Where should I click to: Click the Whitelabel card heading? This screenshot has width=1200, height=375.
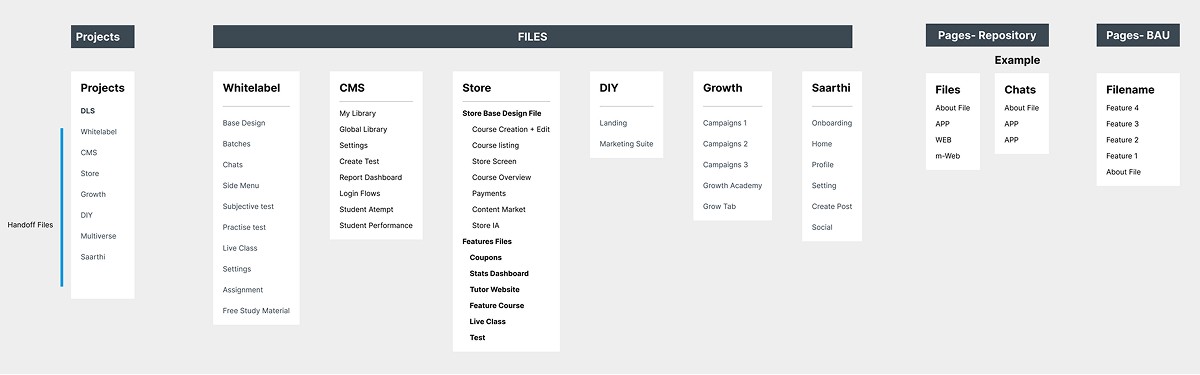252,88
